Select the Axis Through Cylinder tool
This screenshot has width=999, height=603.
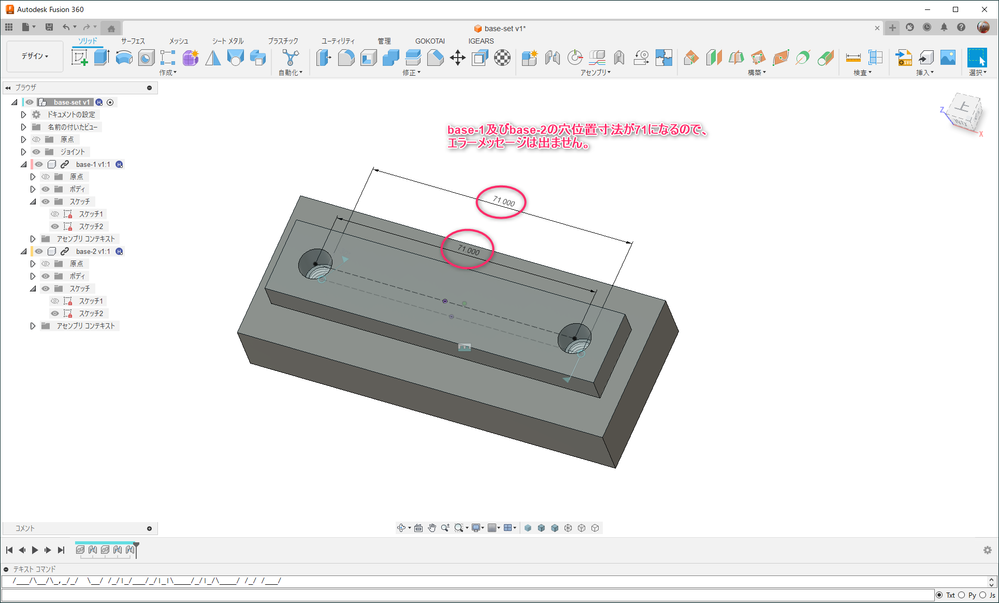coord(825,58)
